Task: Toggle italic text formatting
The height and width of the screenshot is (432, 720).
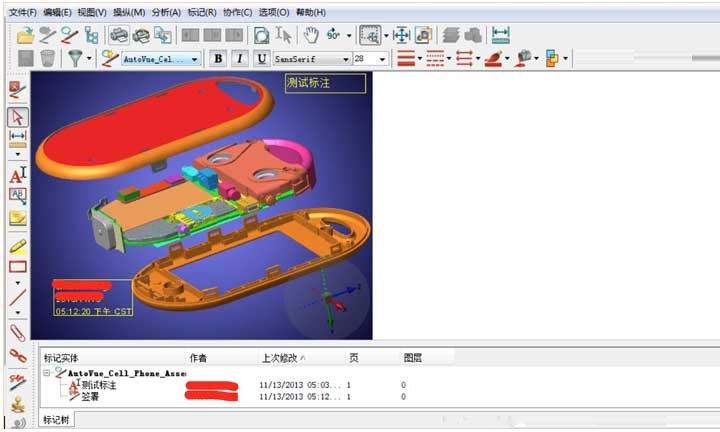Action: (239, 58)
